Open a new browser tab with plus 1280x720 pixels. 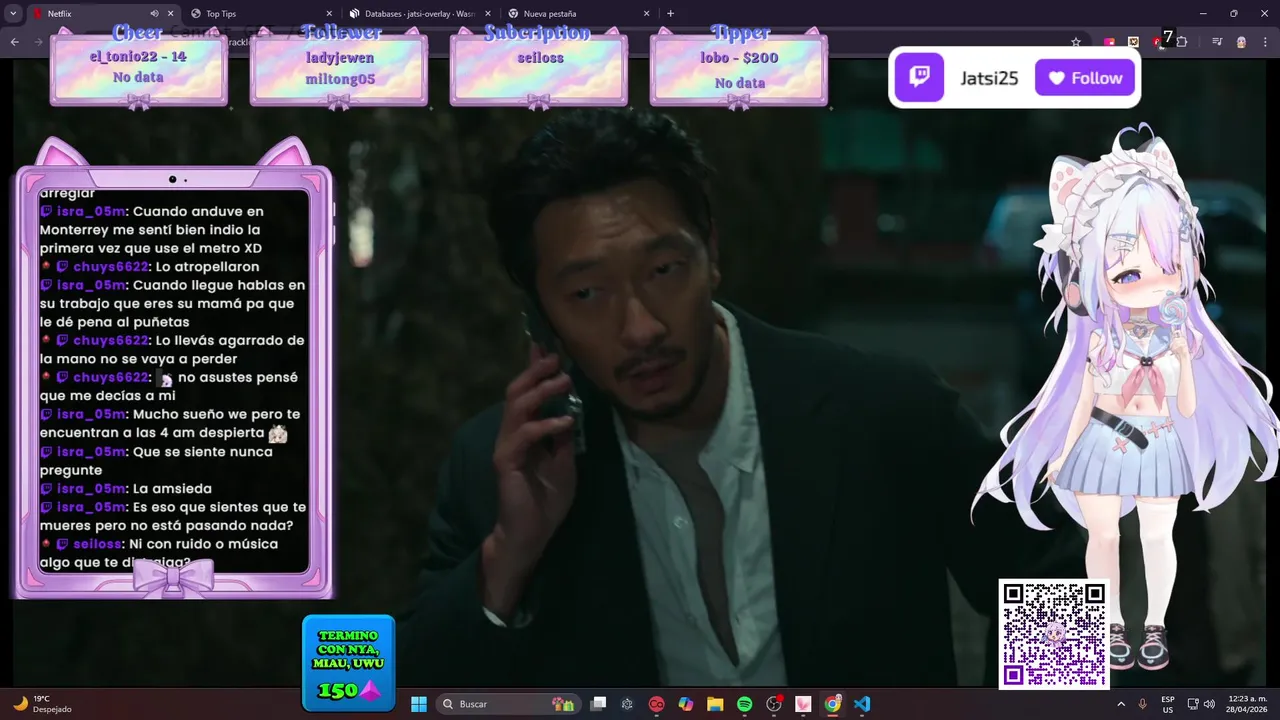670,14
